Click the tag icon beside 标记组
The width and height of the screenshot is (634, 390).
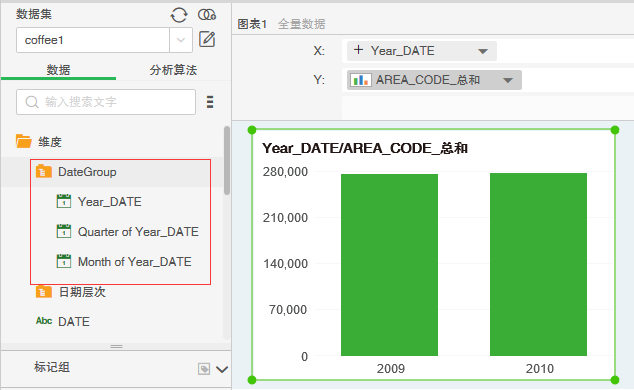coord(204,369)
